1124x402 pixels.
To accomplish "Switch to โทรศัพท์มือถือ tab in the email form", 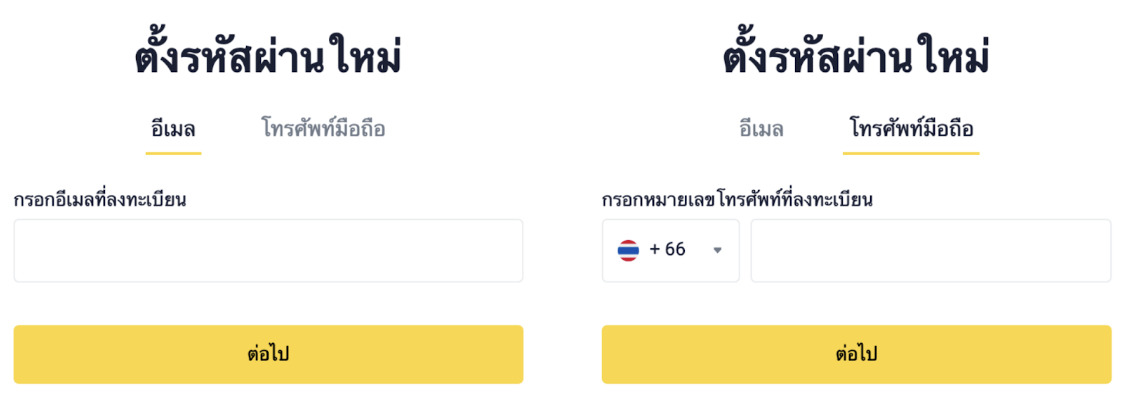I will point(323,129).
